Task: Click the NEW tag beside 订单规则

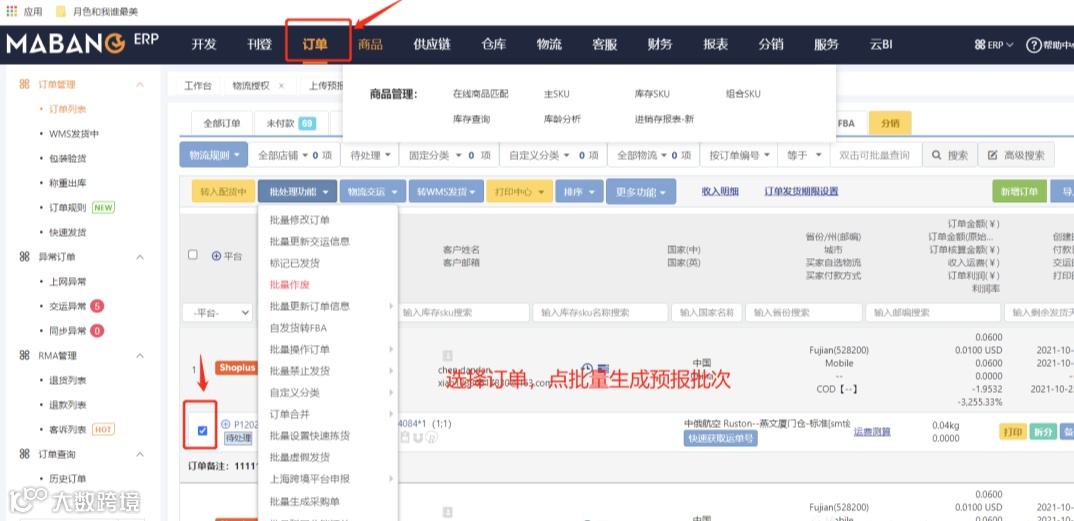Action: click(103, 207)
